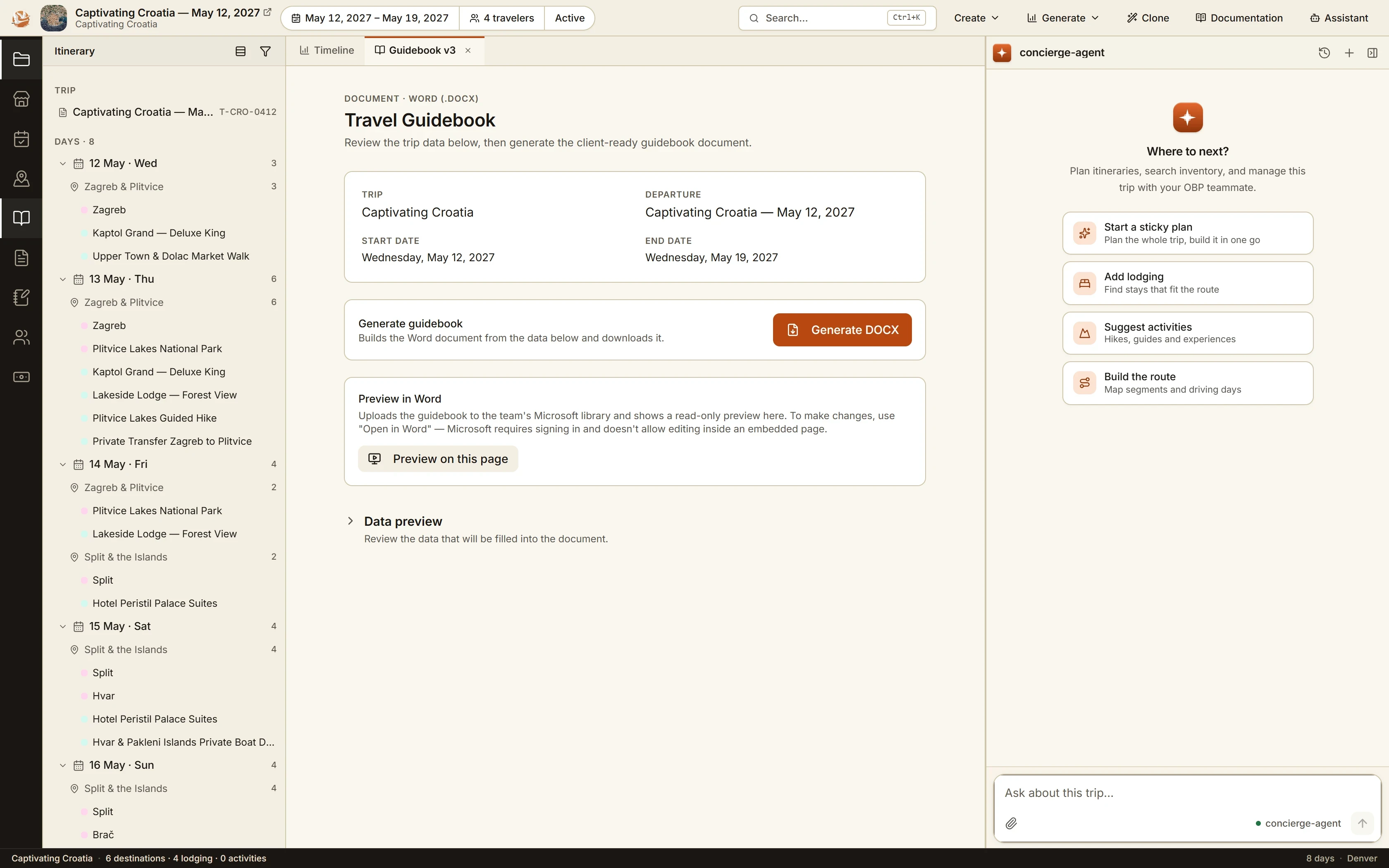Viewport: 1389px width, 868px height.
Task: Start a new concierge-agent chat with plus
Action: [1349, 53]
